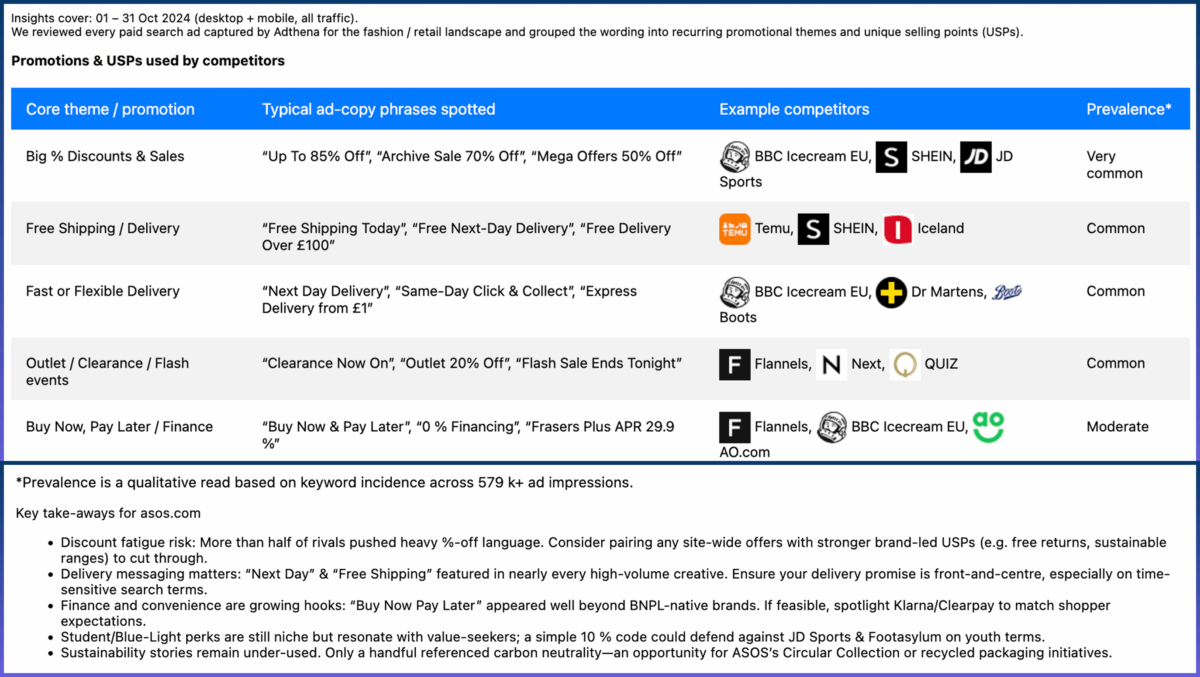Click the 'Example competitors' column header
This screenshot has height=677, width=1200.
[794, 109]
